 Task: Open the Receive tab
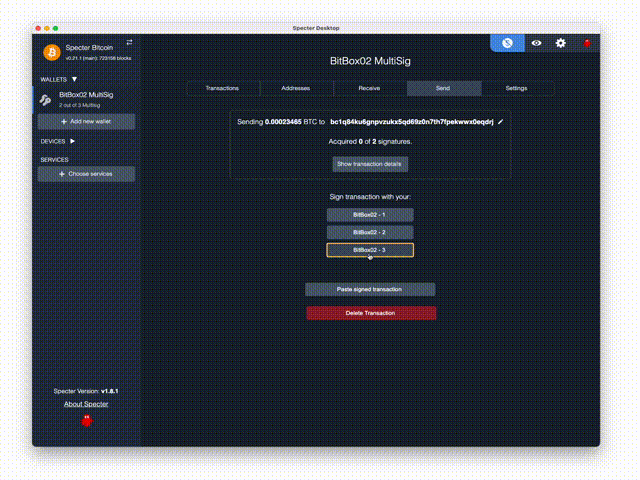click(x=369, y=88)
